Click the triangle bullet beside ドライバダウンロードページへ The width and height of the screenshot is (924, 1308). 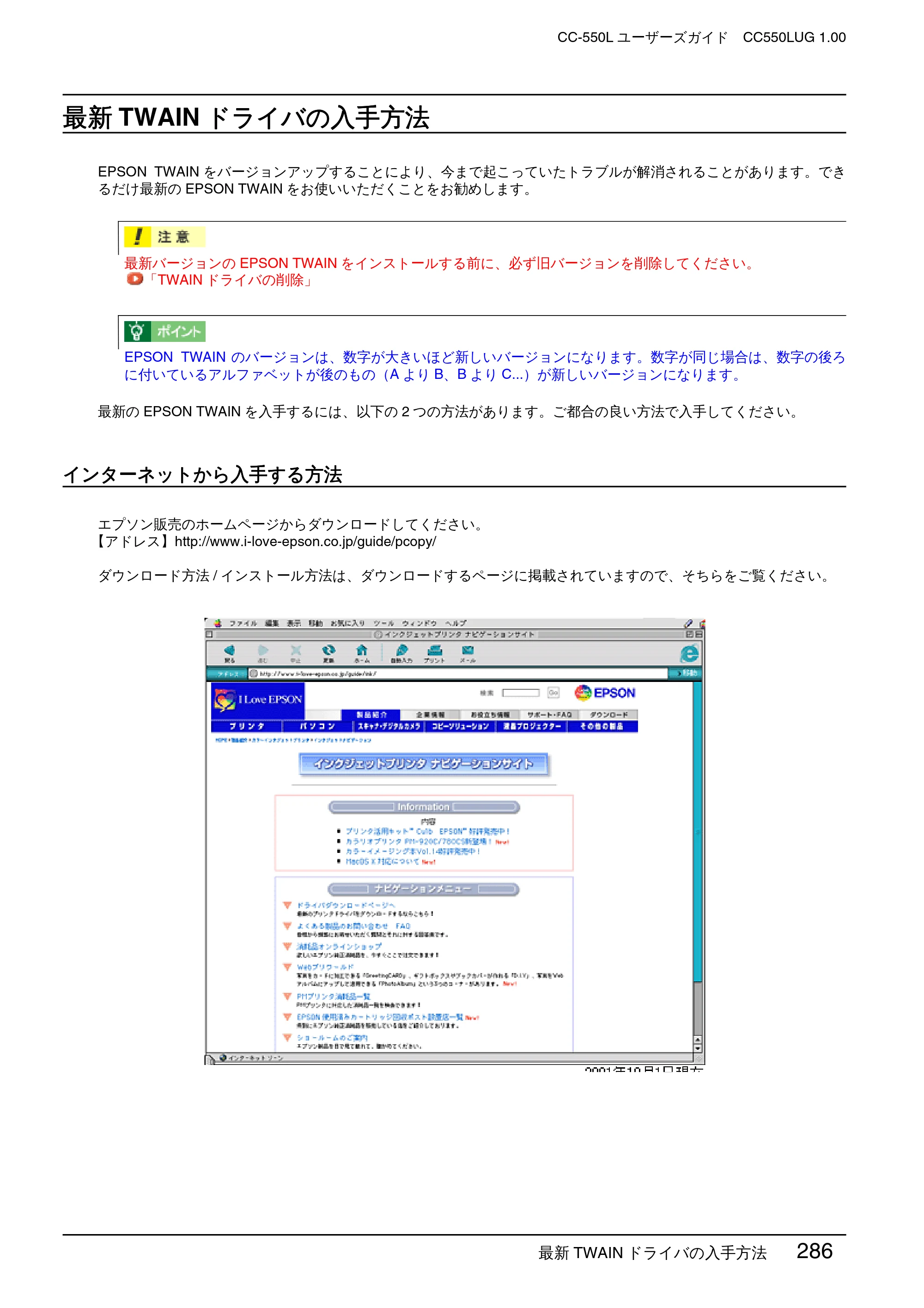click(x=288, y=905)
